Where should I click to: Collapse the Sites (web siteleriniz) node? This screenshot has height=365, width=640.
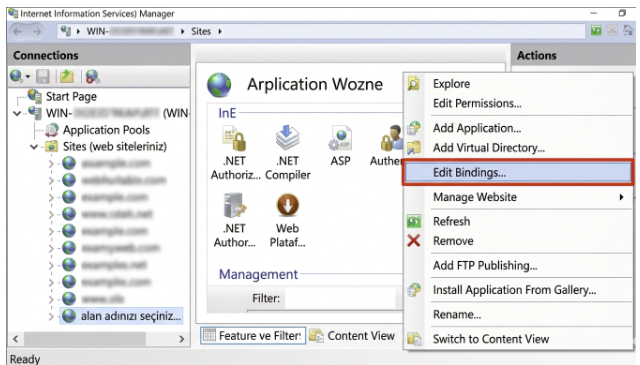pos(34,147)
